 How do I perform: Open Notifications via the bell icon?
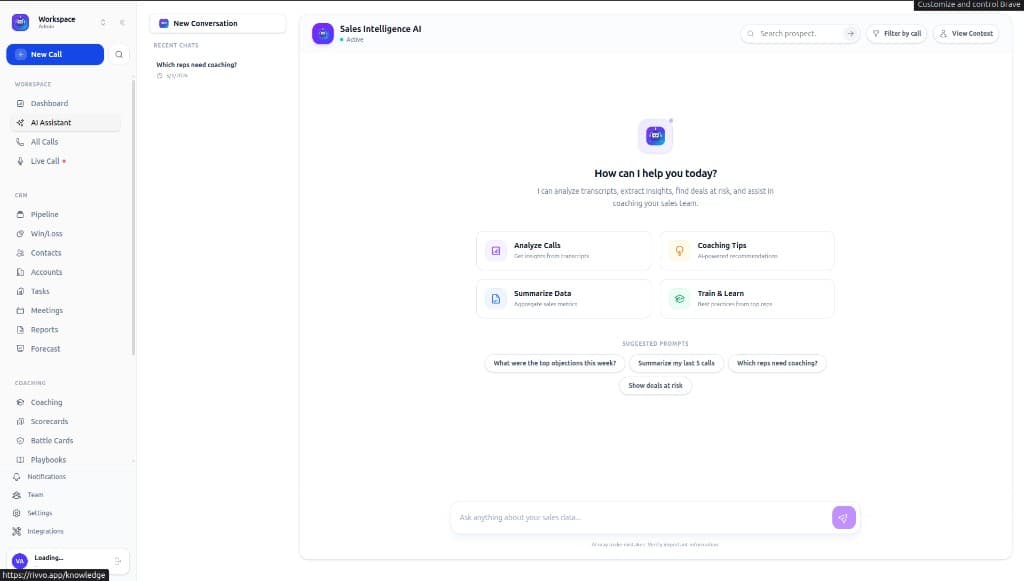click(16, 477)
